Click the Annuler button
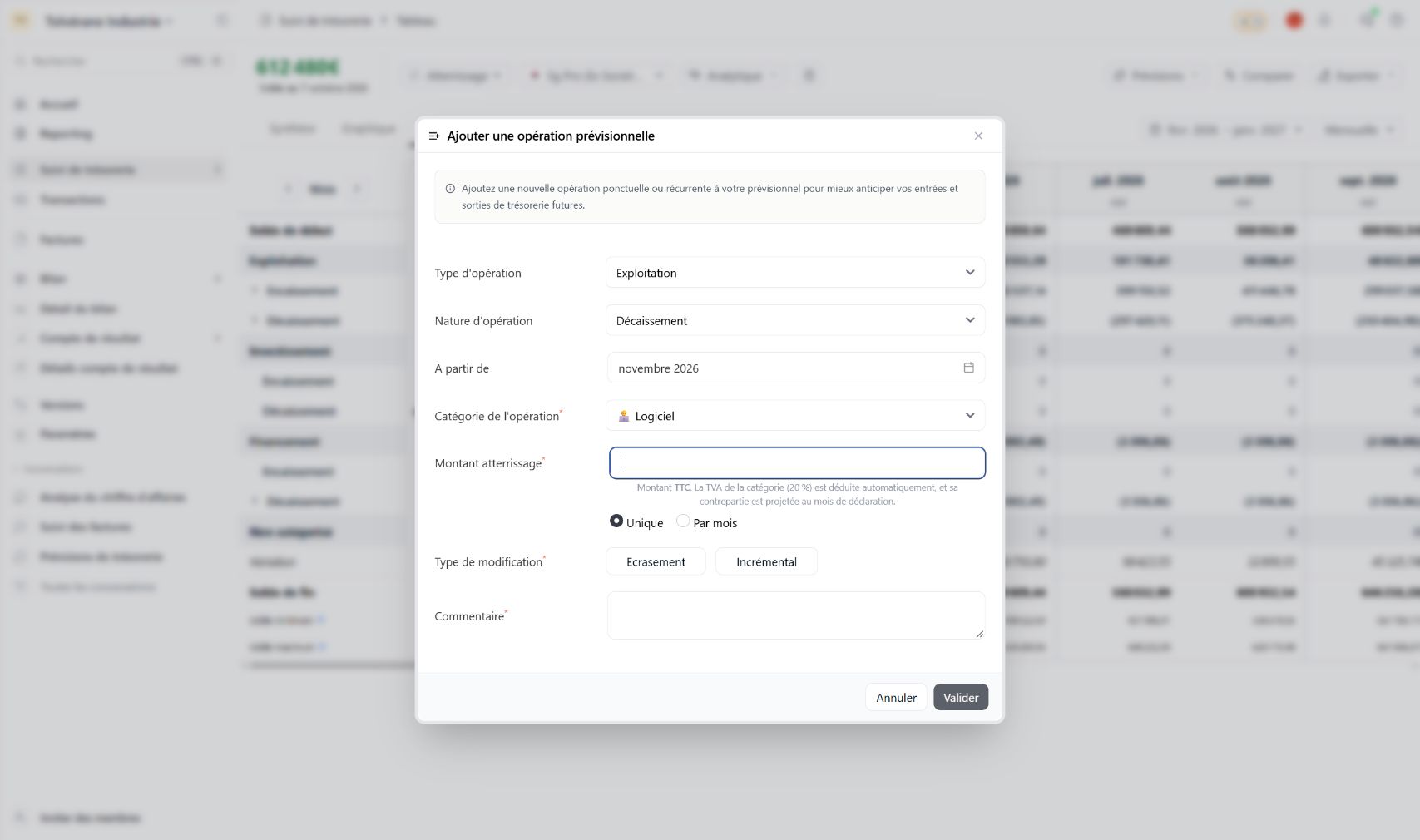 click(896, 698)
